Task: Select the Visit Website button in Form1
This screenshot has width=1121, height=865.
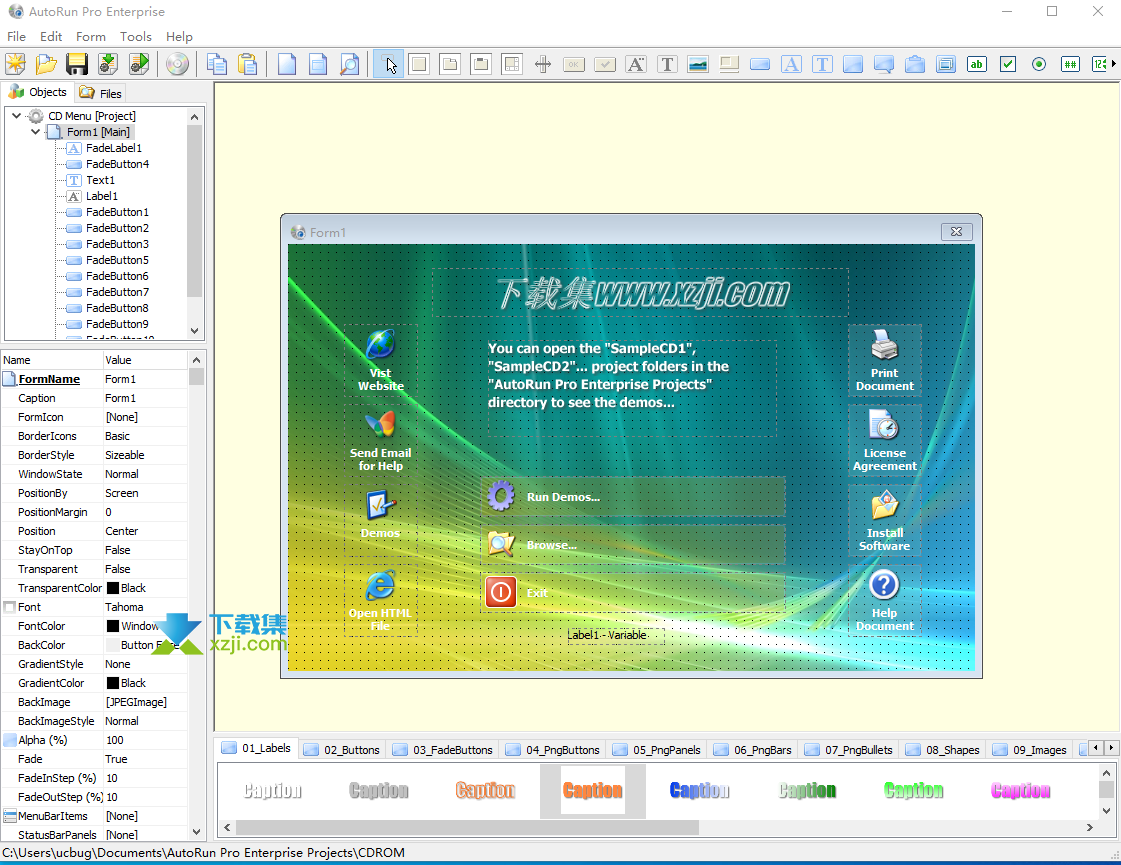Action: coord(380,360)
